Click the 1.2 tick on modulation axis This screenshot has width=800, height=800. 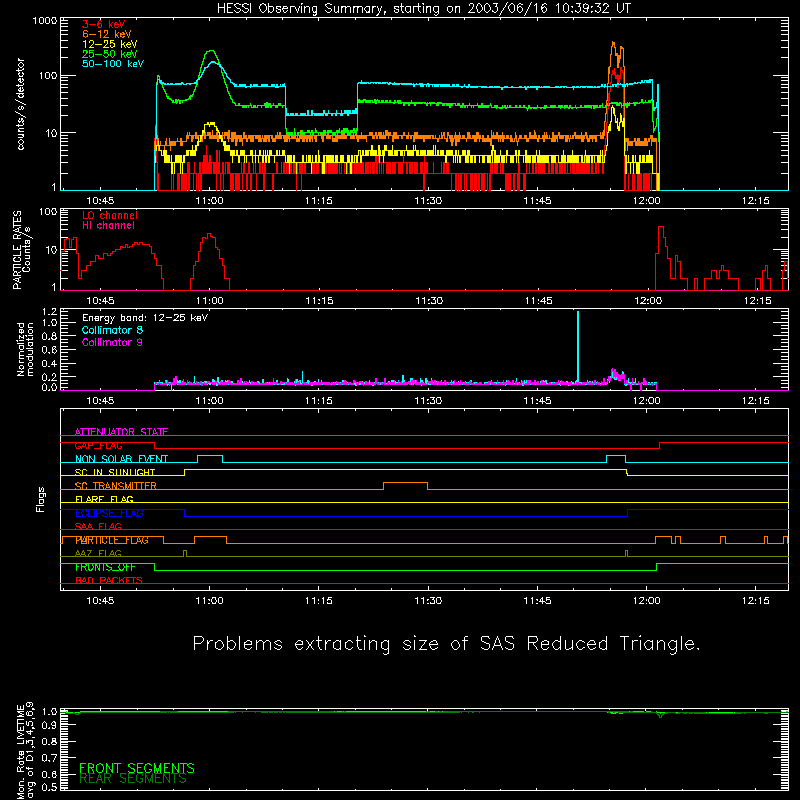(49, 312)
